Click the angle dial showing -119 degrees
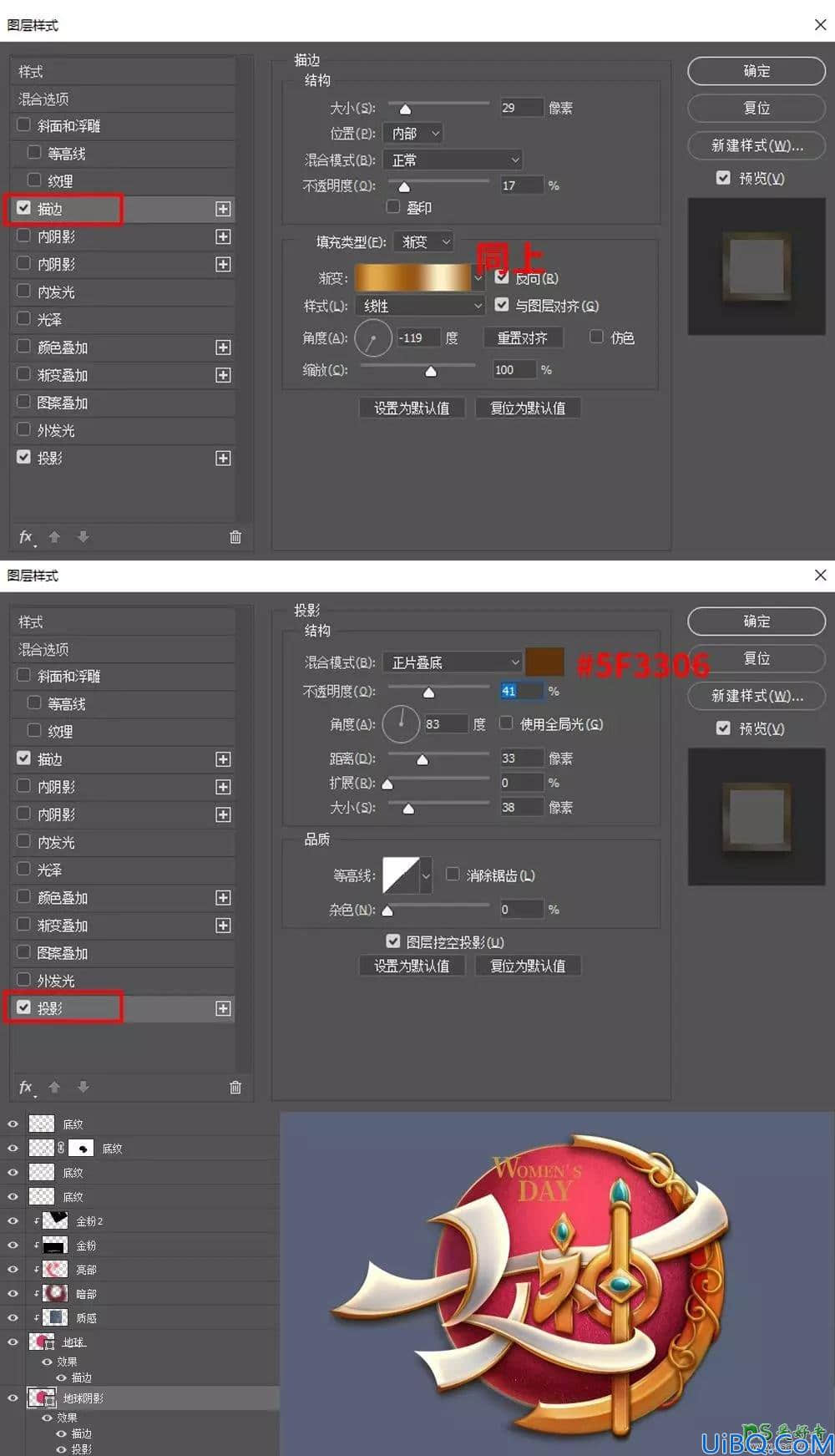 tap(372, 338)
